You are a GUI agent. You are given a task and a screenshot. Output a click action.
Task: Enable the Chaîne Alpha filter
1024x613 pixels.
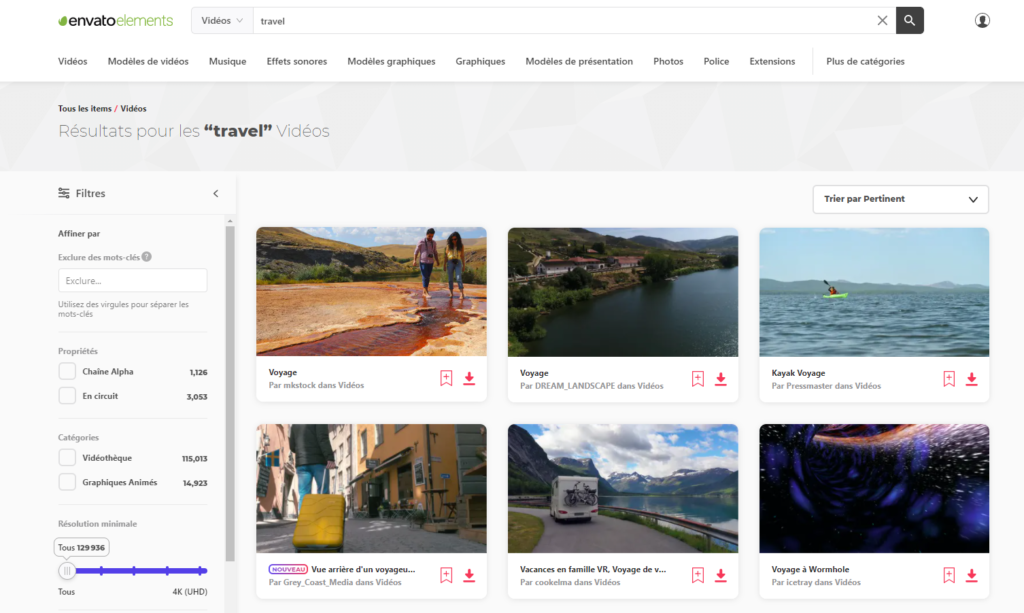(x=65, y=372)
